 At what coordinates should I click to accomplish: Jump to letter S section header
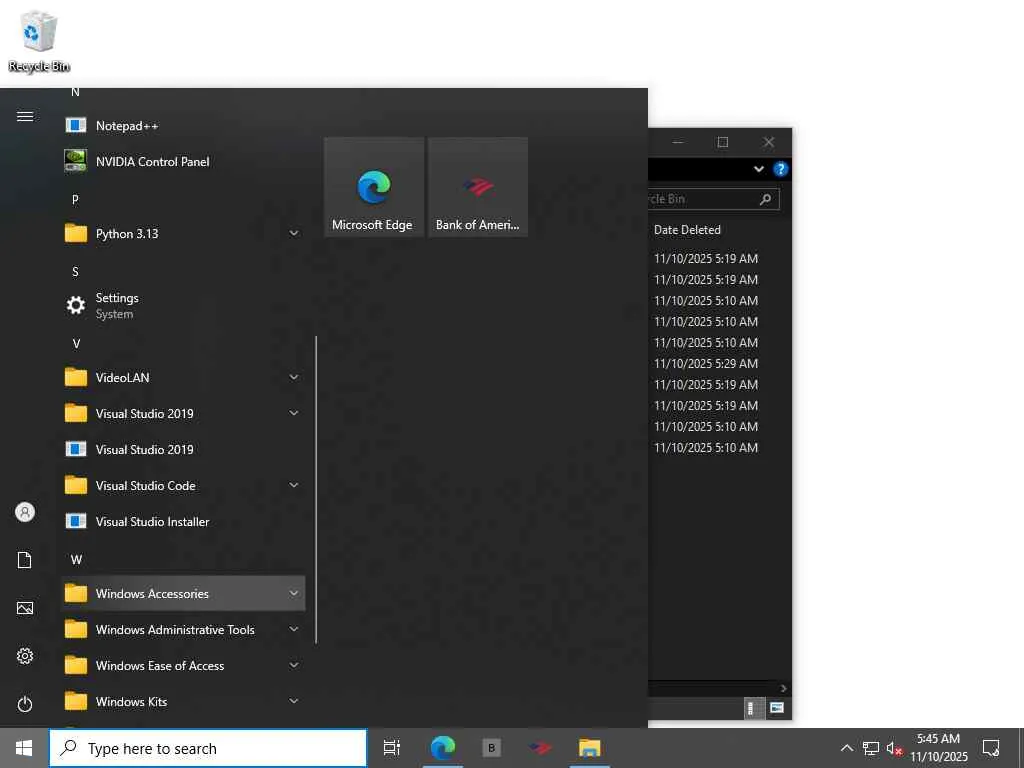point(75,272)
